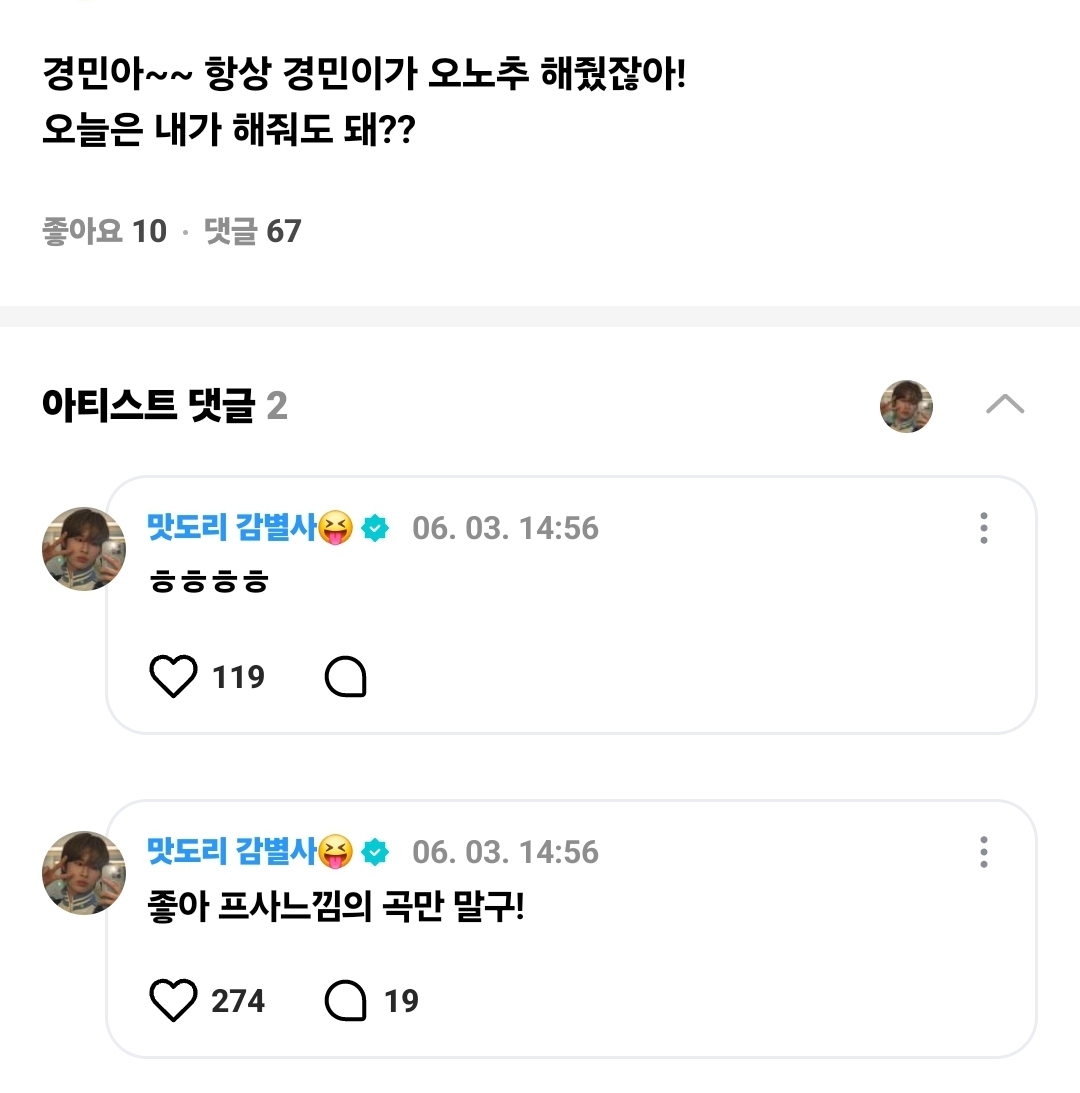Image resolution: width=1080 pixels, height=1093 pixels.
Task: Click the 아티스트 댓글 2 heading
Action: (165, 406)
